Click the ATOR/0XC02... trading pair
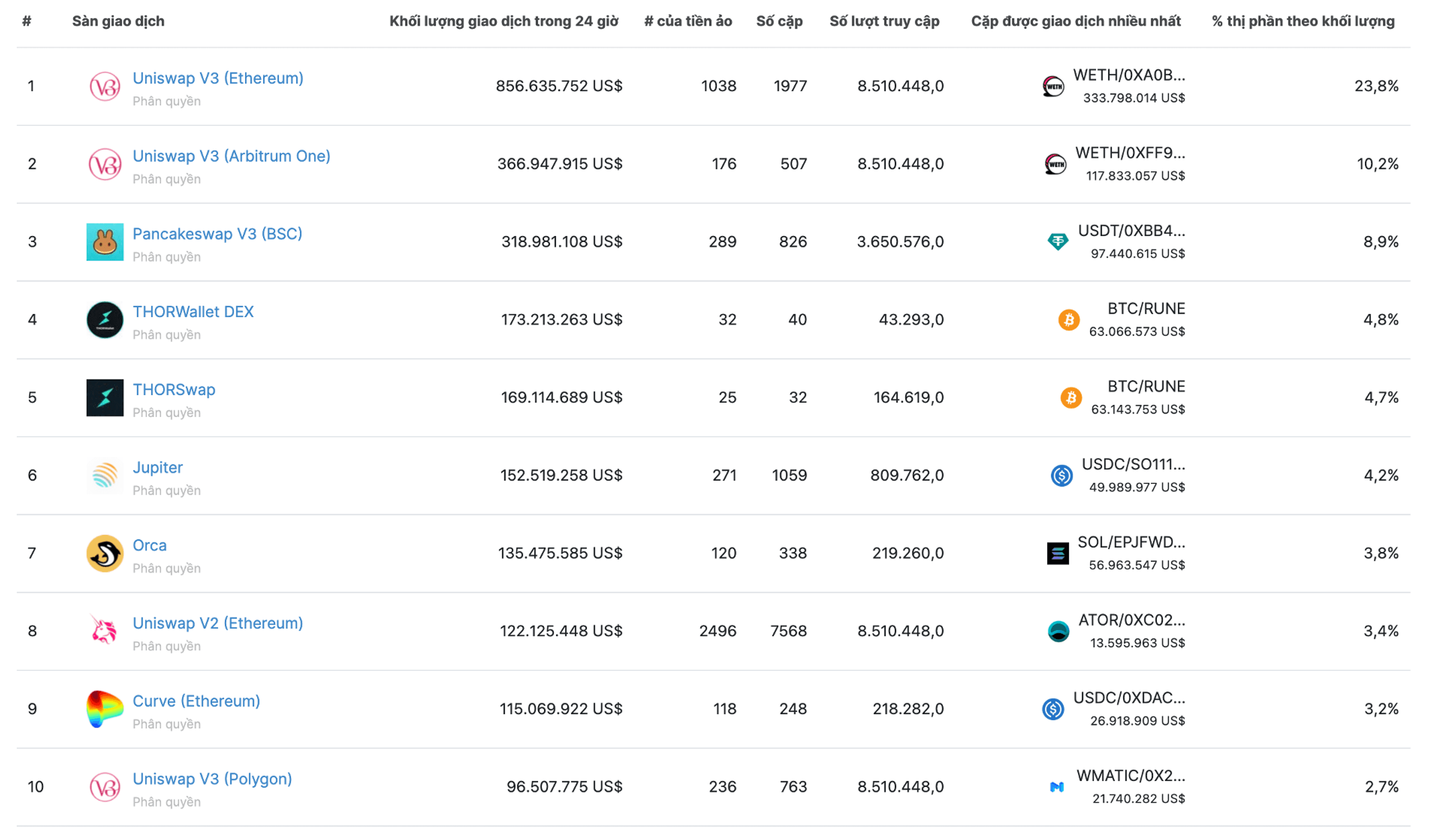This screenshot has width=1442, height=840. click(x=1133, y=620)
